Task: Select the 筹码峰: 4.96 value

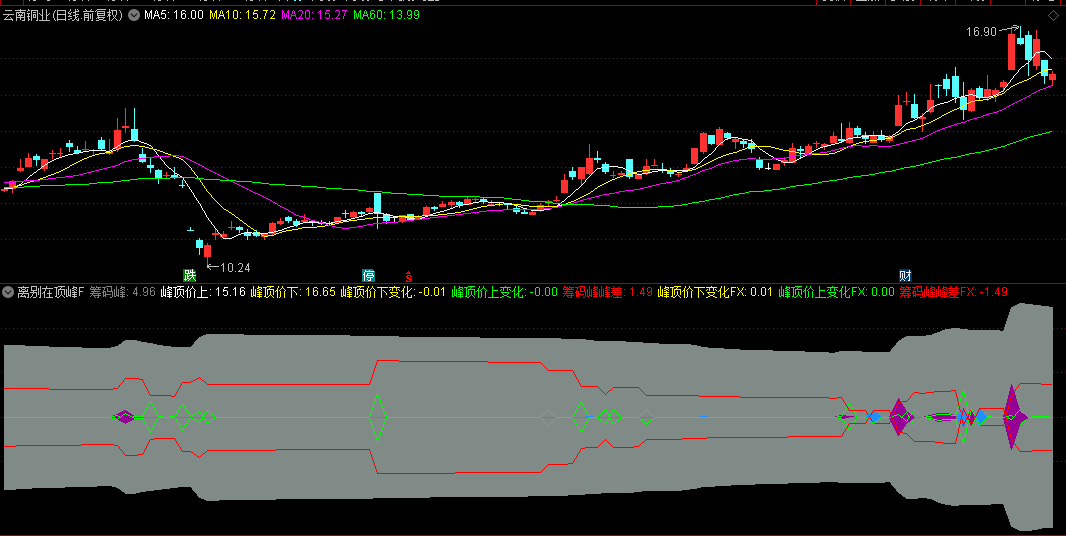Action: (122, 292)
